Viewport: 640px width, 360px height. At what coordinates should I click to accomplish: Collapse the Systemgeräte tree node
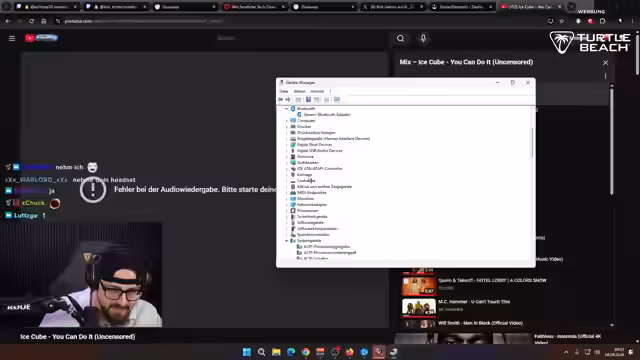(x=287, y=241)
